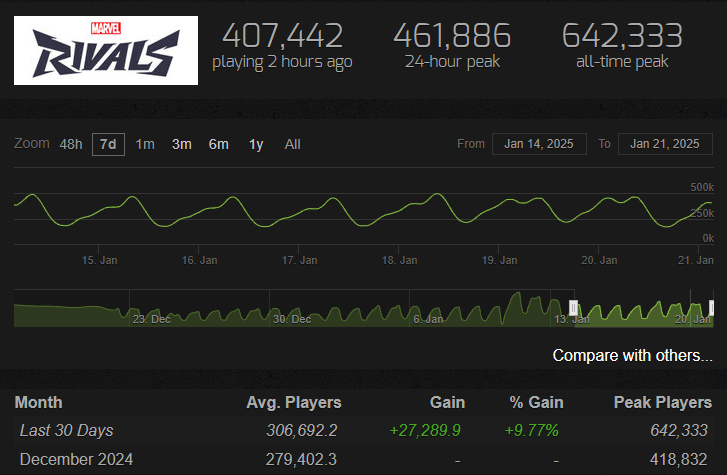Select the December 2024 row label
This screenshot has width=727, height=475.
tap(77, 459)
